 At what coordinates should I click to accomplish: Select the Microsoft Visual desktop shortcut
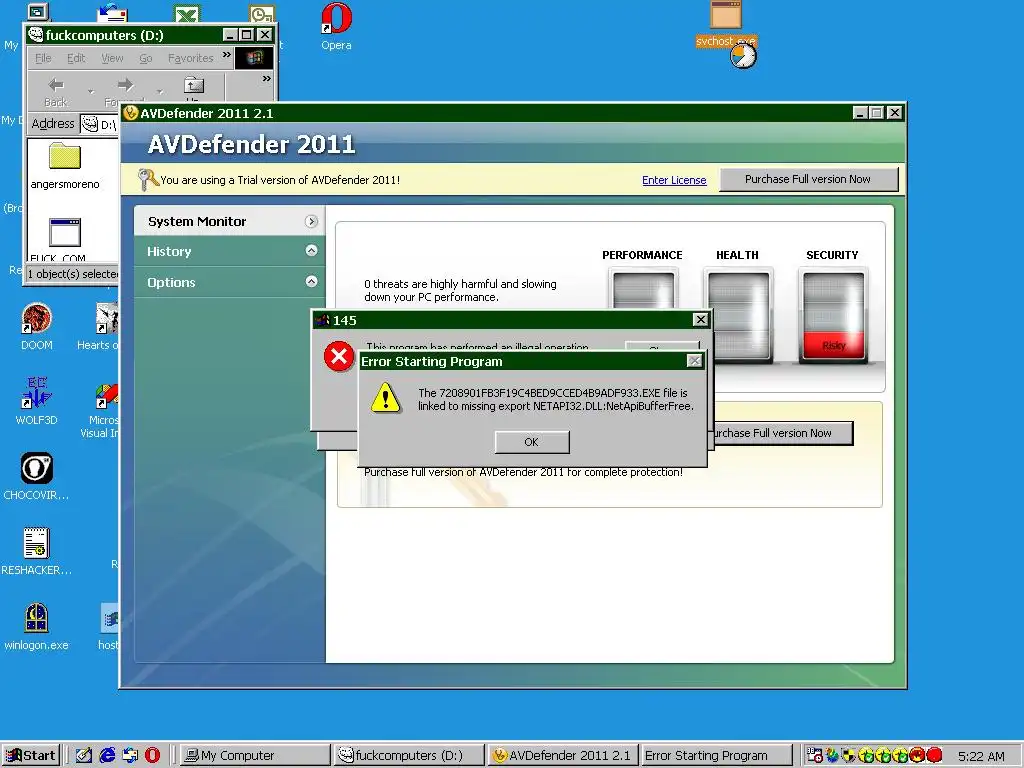pos(99,411)
